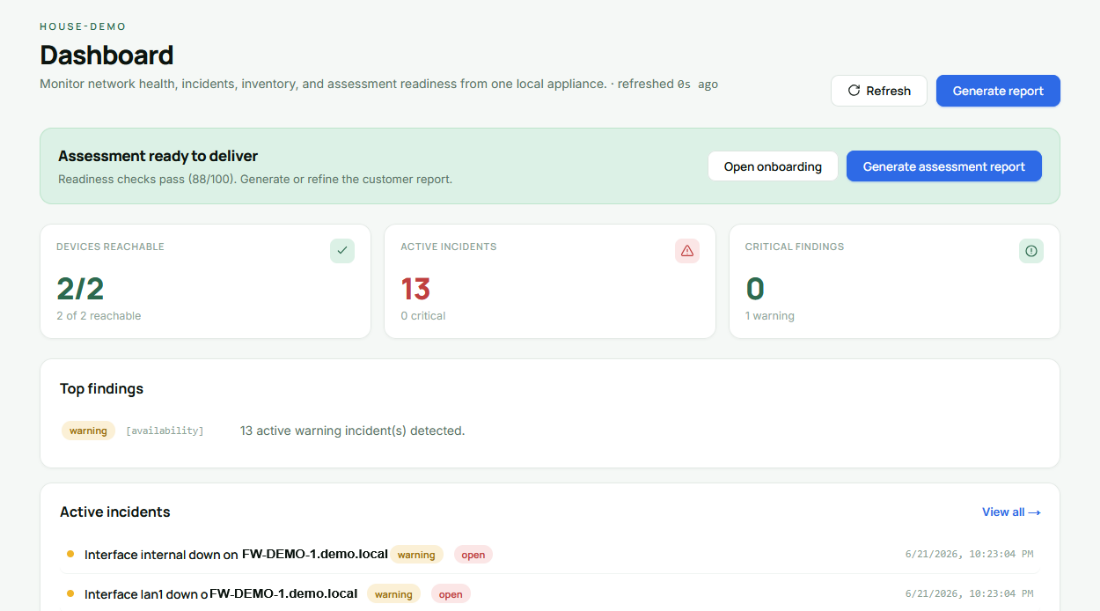Click the warning badge on Interface lan1 incident
Screen dimensions: 1100x611
(394, 594)
